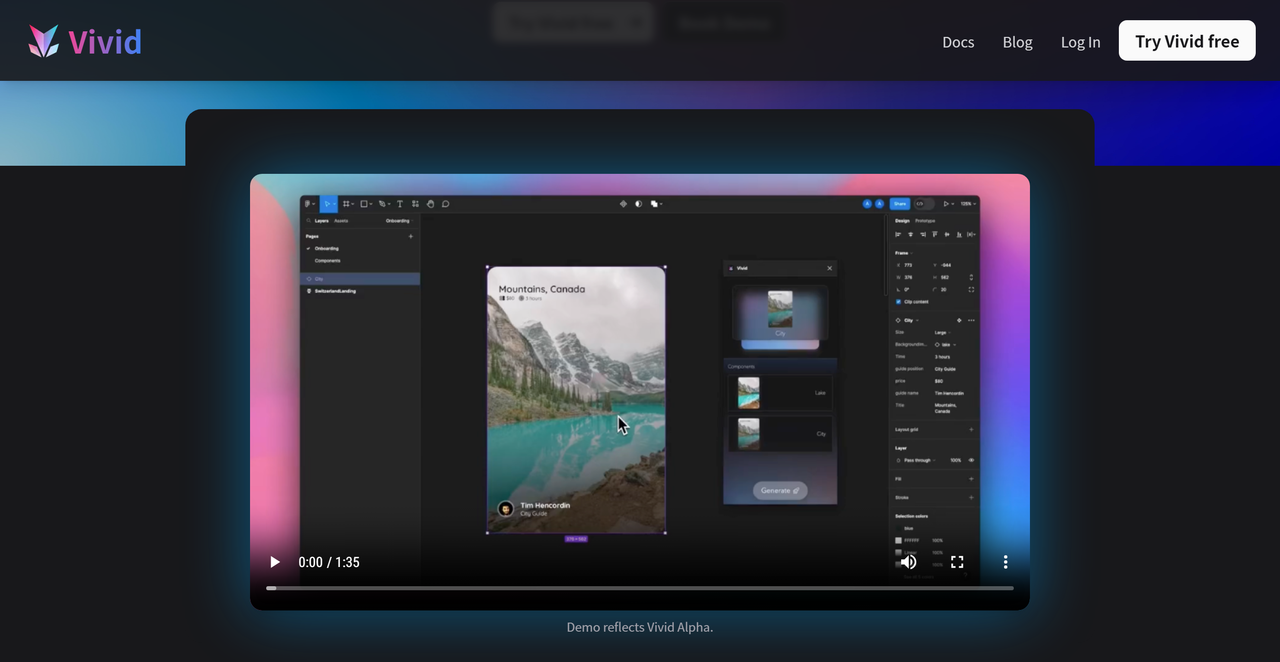Mute the video player's sound
The width and height of the screenshot is (1280, 662).
(x=908, y=562)
